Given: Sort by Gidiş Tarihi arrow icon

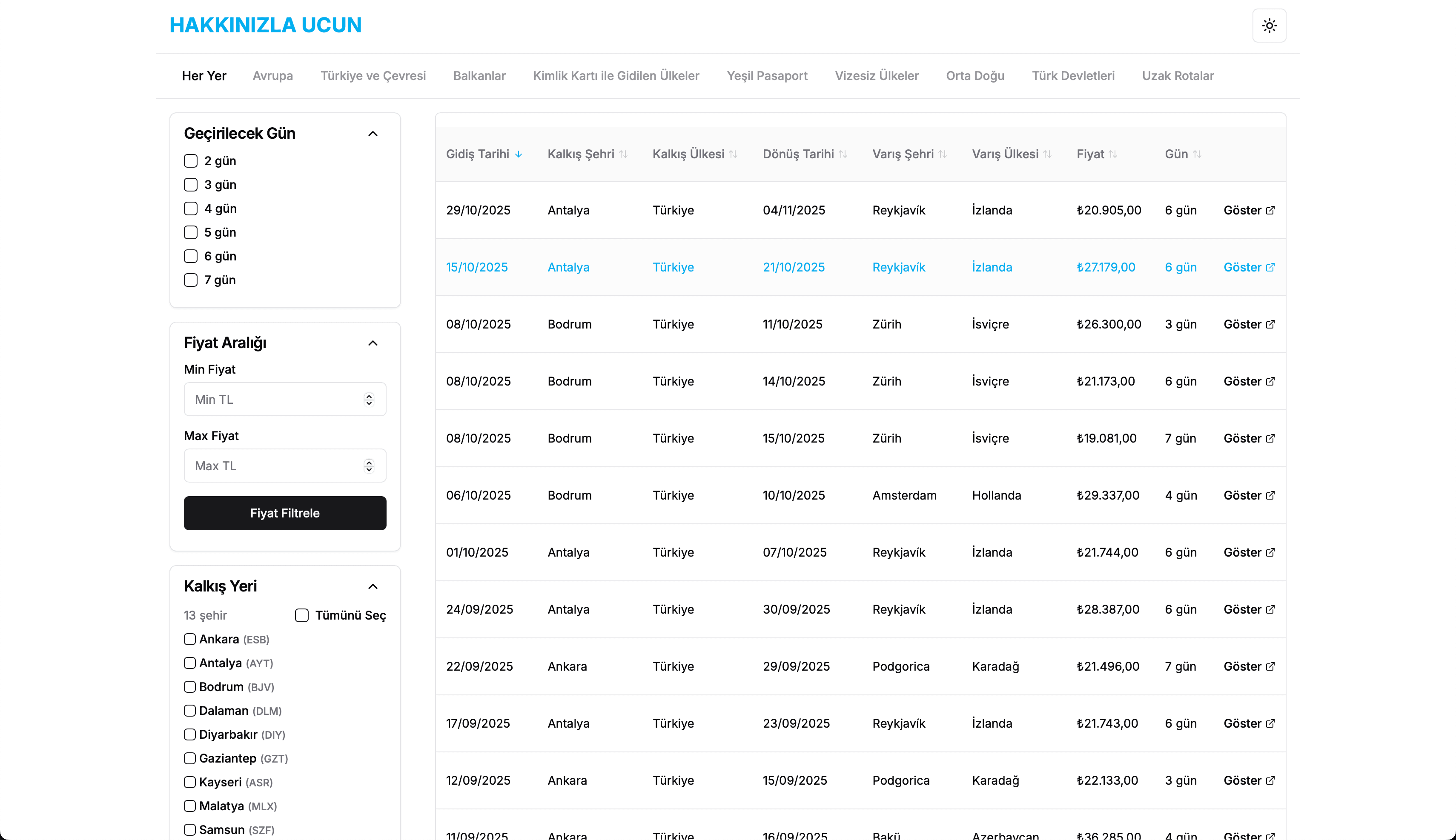Looking at the screenshot, I should coord(518,154).
